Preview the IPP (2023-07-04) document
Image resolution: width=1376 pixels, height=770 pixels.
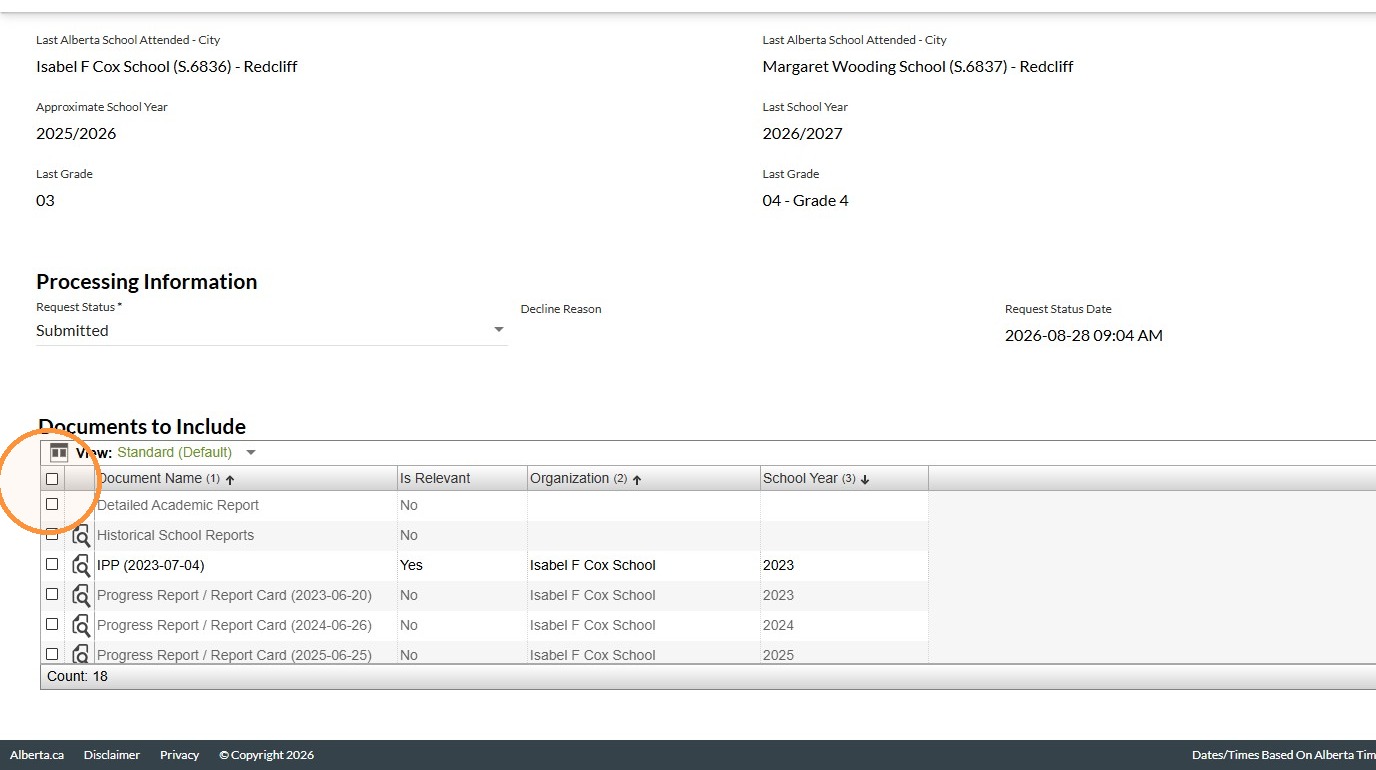81,565
